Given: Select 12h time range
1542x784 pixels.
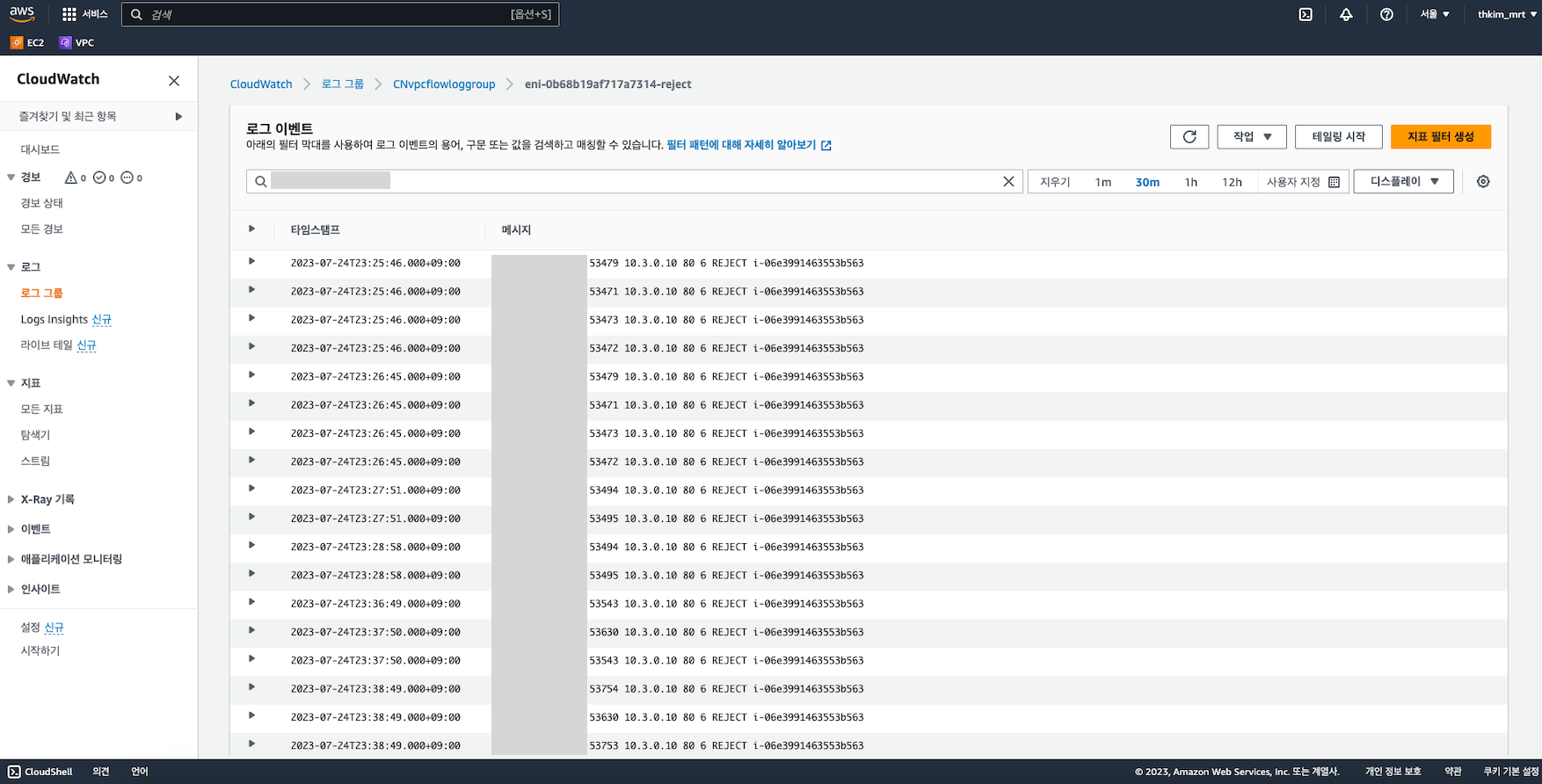Looking at the screenshot, I should point(1232,182).
